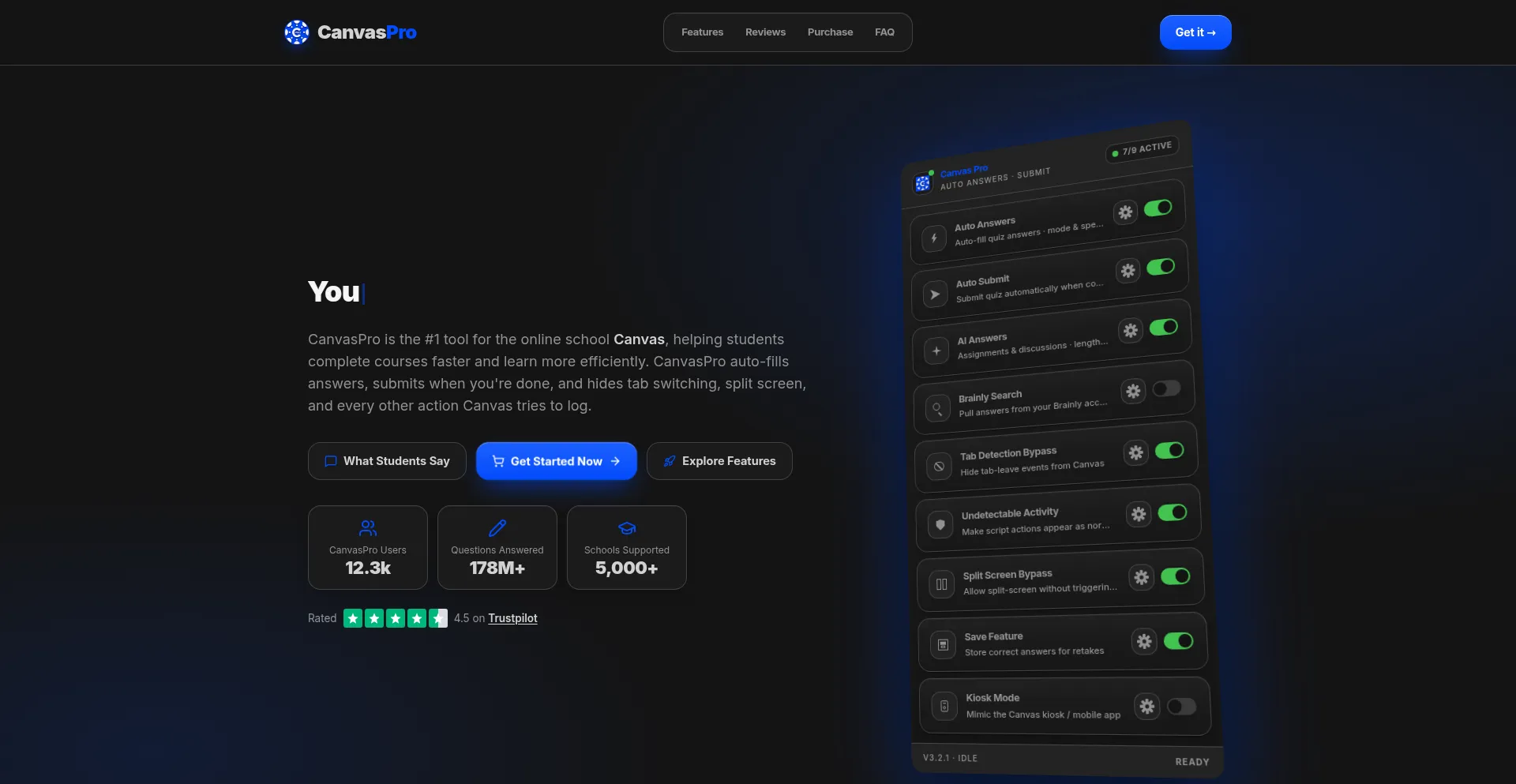Click the 5,000+ schools value

627,568
